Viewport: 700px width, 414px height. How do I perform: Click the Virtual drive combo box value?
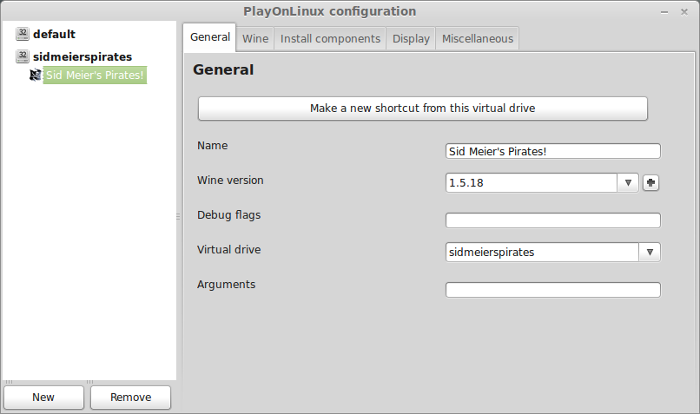[542, 252]
